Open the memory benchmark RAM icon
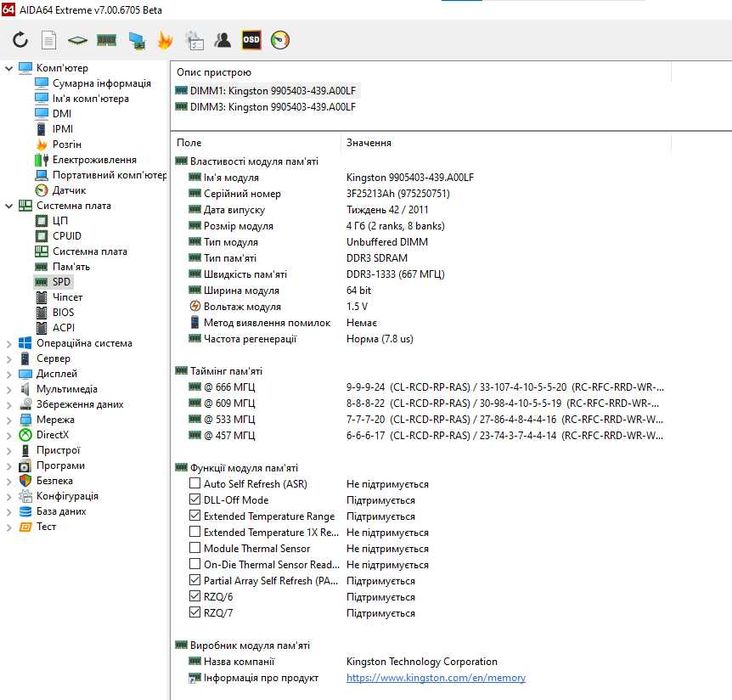Image resolution: width=732 pixels, height=700 pixels. click(106, 40)
